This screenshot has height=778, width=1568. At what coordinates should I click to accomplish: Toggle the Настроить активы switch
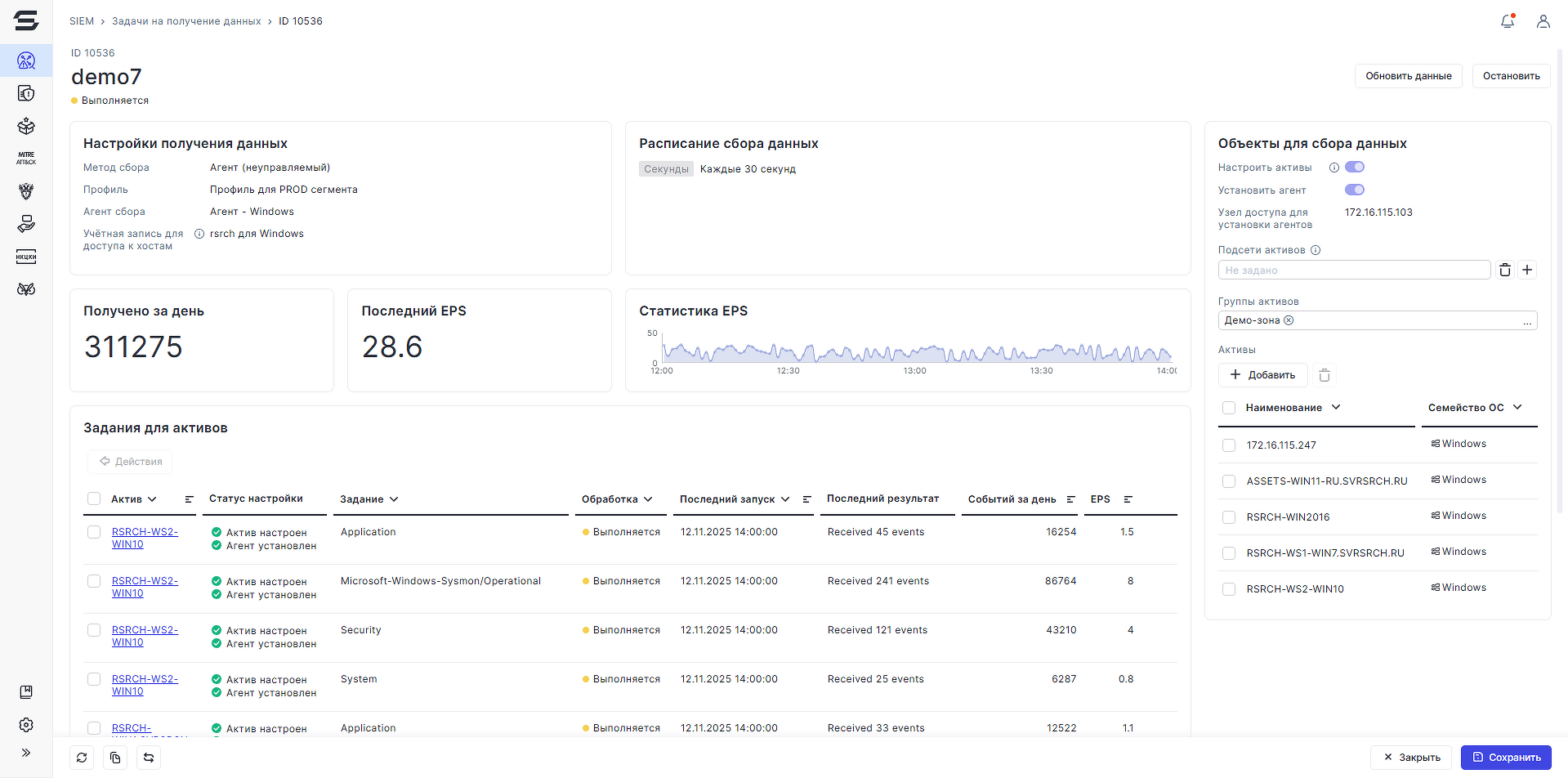[1355, 167]
